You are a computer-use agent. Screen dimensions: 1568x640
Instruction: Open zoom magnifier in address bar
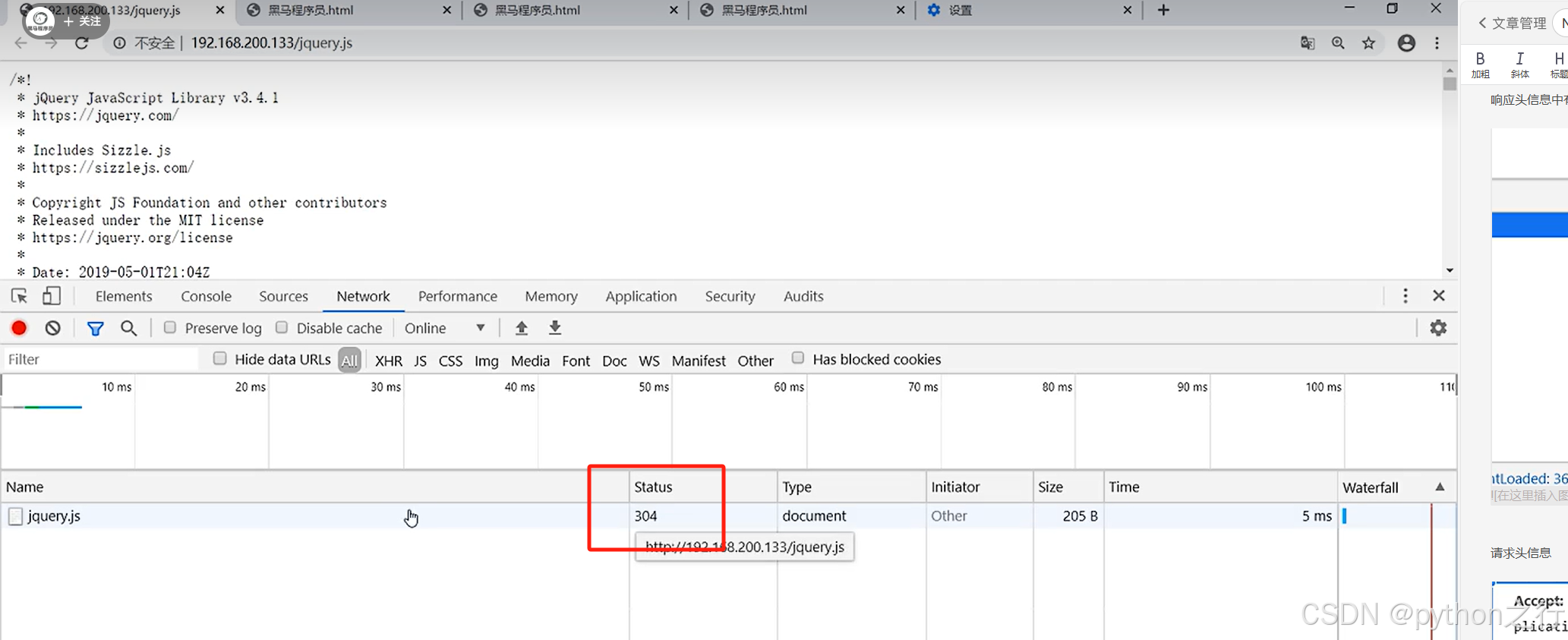tap(1338, 43)
